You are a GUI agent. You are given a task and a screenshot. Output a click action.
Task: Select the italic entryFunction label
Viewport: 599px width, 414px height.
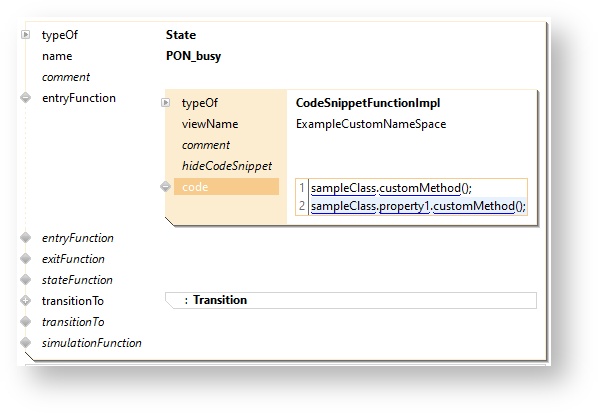(x=78, y=238)
